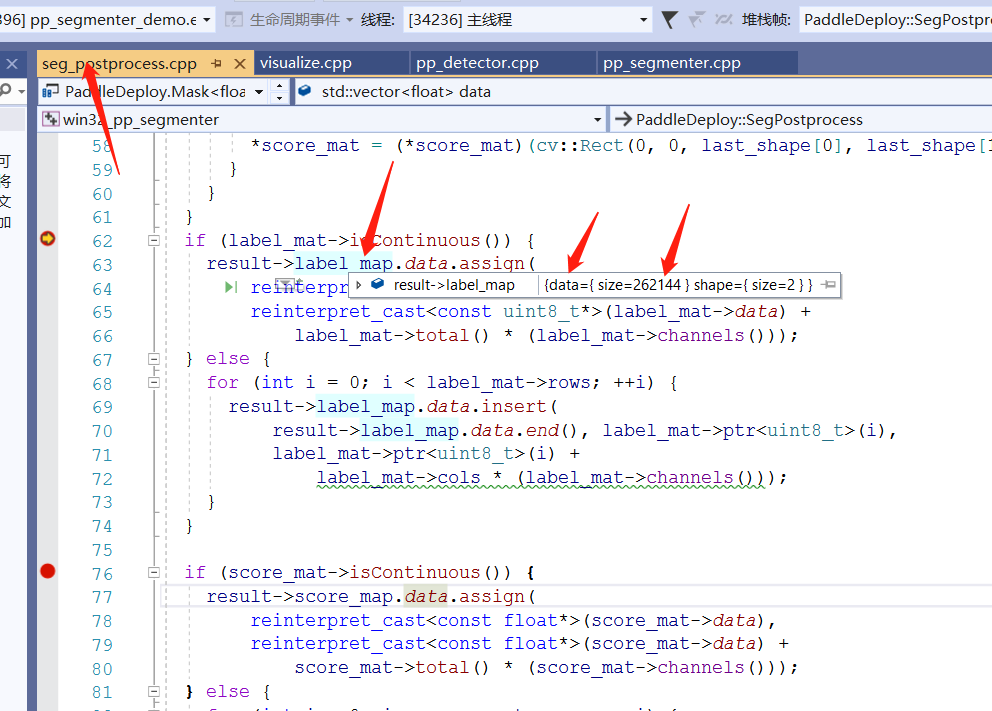Click the green run-to-cursor arrow at line 64
The width and height of the screenshot is (992, 711).
coord(231,287)
